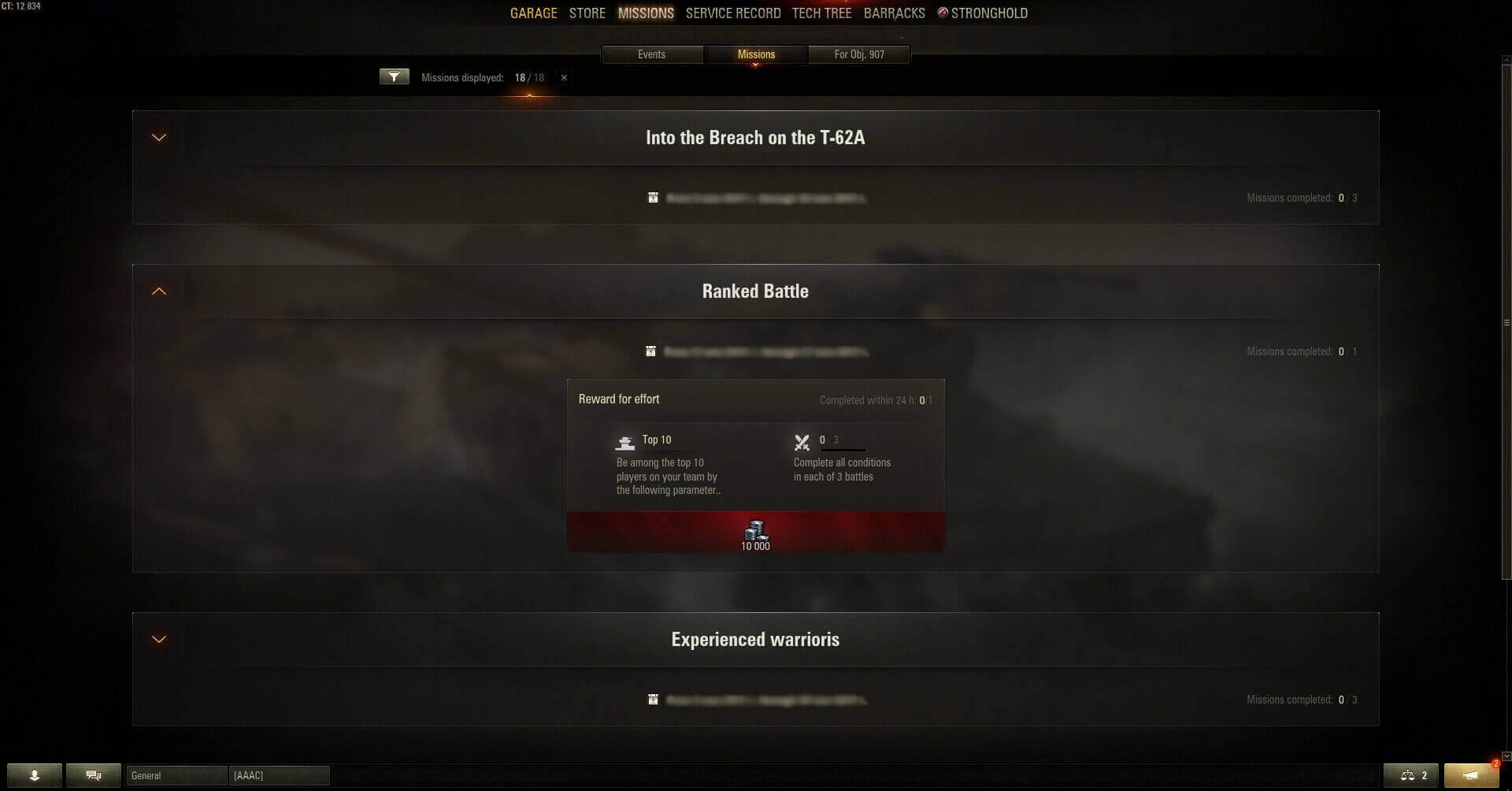Open the missions filter funnel icon
Image resolution: width=1512 pixels, height=791 pixels.
click(x=394, y=76)
